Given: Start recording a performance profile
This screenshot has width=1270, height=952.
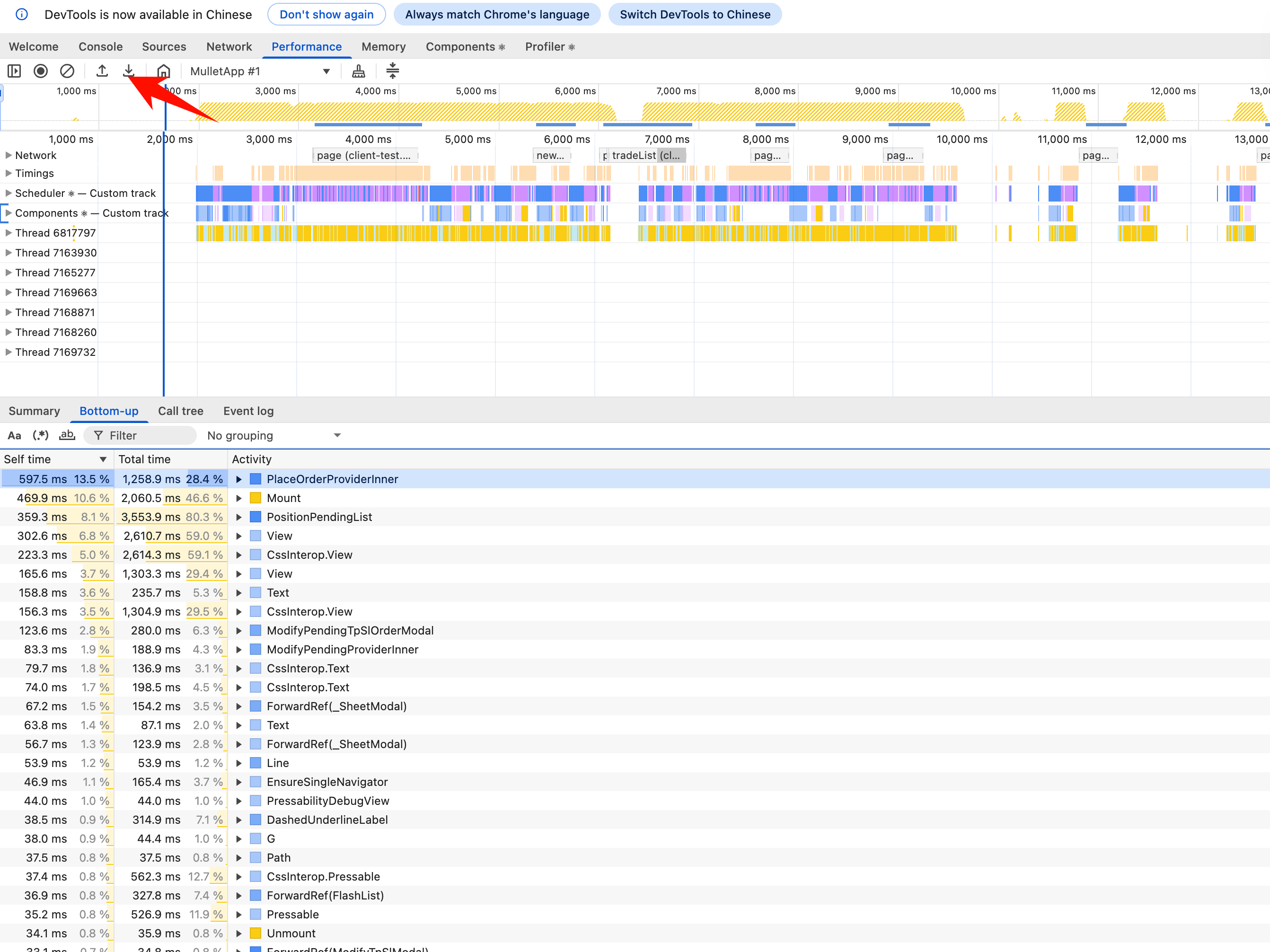Looking at the screenshot, I should pos(41,71).
